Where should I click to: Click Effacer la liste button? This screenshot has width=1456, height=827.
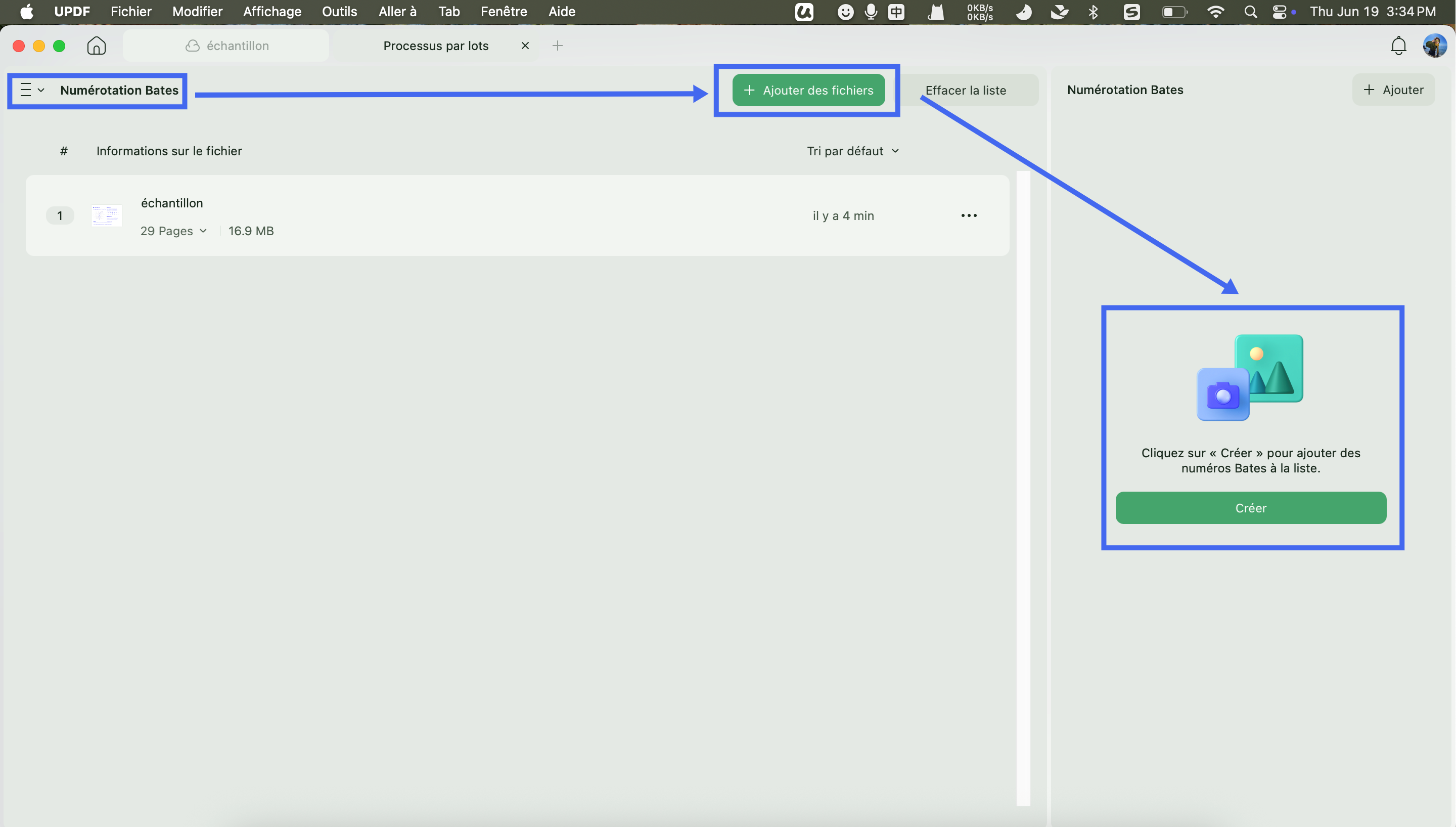coord(966,90)
